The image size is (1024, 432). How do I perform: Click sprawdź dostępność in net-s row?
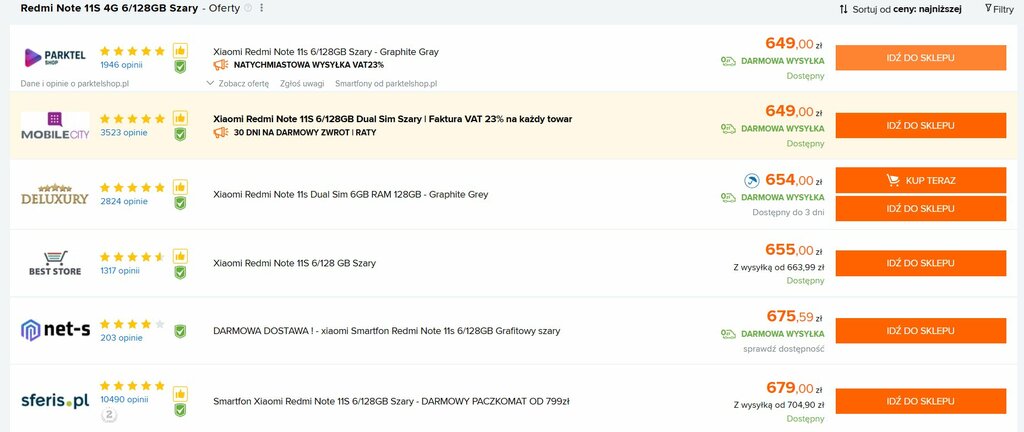pyautogui.click(x=784, y=348)
